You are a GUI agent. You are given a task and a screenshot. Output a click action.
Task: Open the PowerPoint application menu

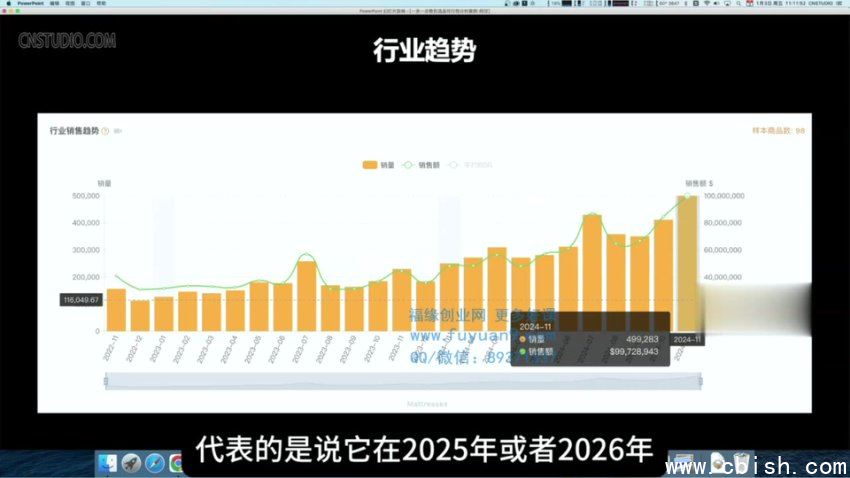(30, 4)
